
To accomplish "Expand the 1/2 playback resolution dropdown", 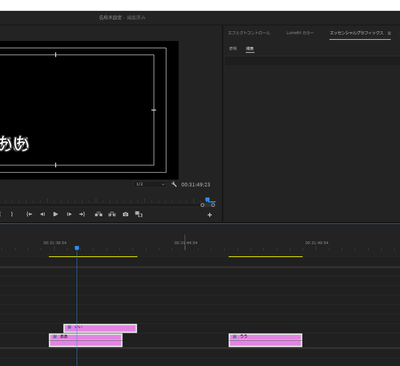I will tap(150, 184).
